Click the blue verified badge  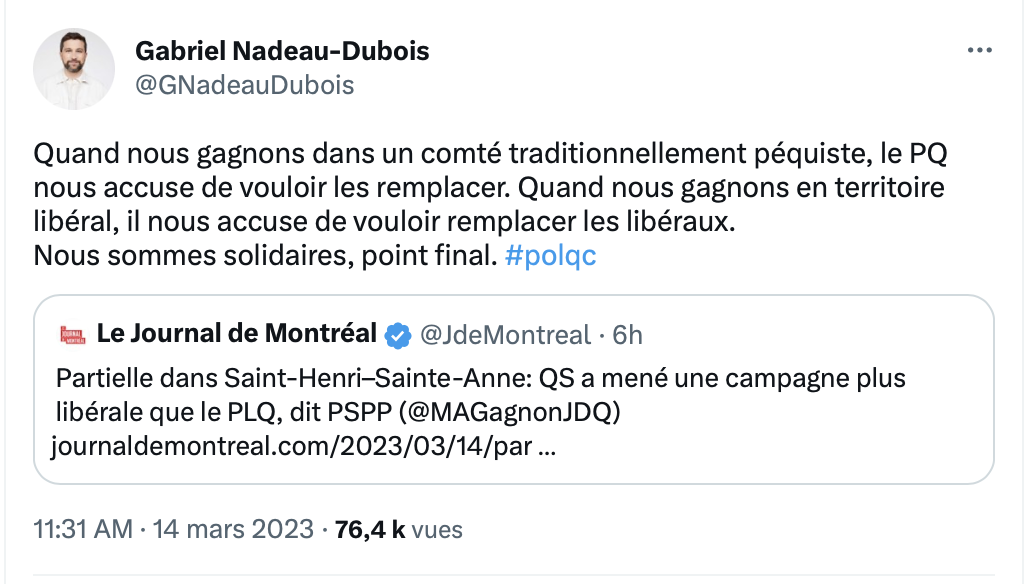[398, 335]
